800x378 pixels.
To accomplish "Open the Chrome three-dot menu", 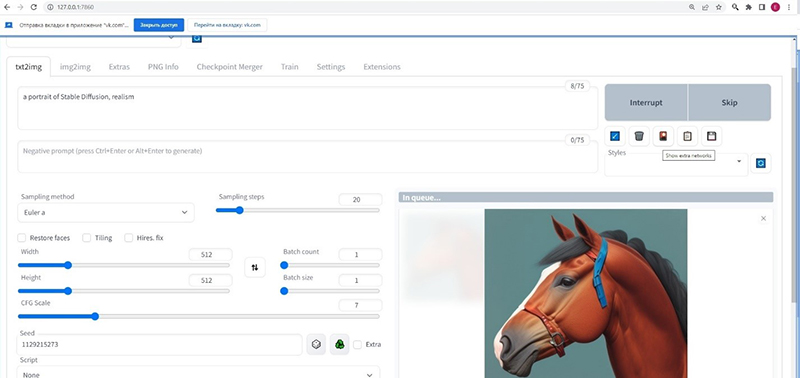I will (x=790, y=7).
